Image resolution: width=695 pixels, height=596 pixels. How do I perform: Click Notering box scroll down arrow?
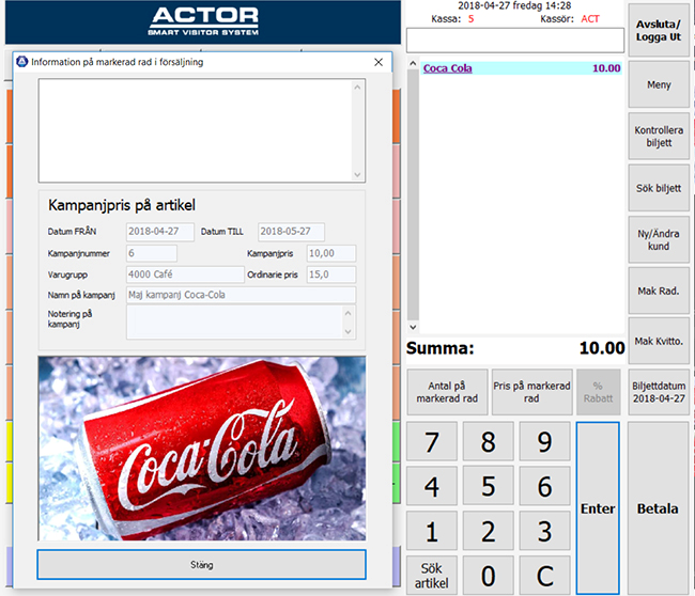348,331
